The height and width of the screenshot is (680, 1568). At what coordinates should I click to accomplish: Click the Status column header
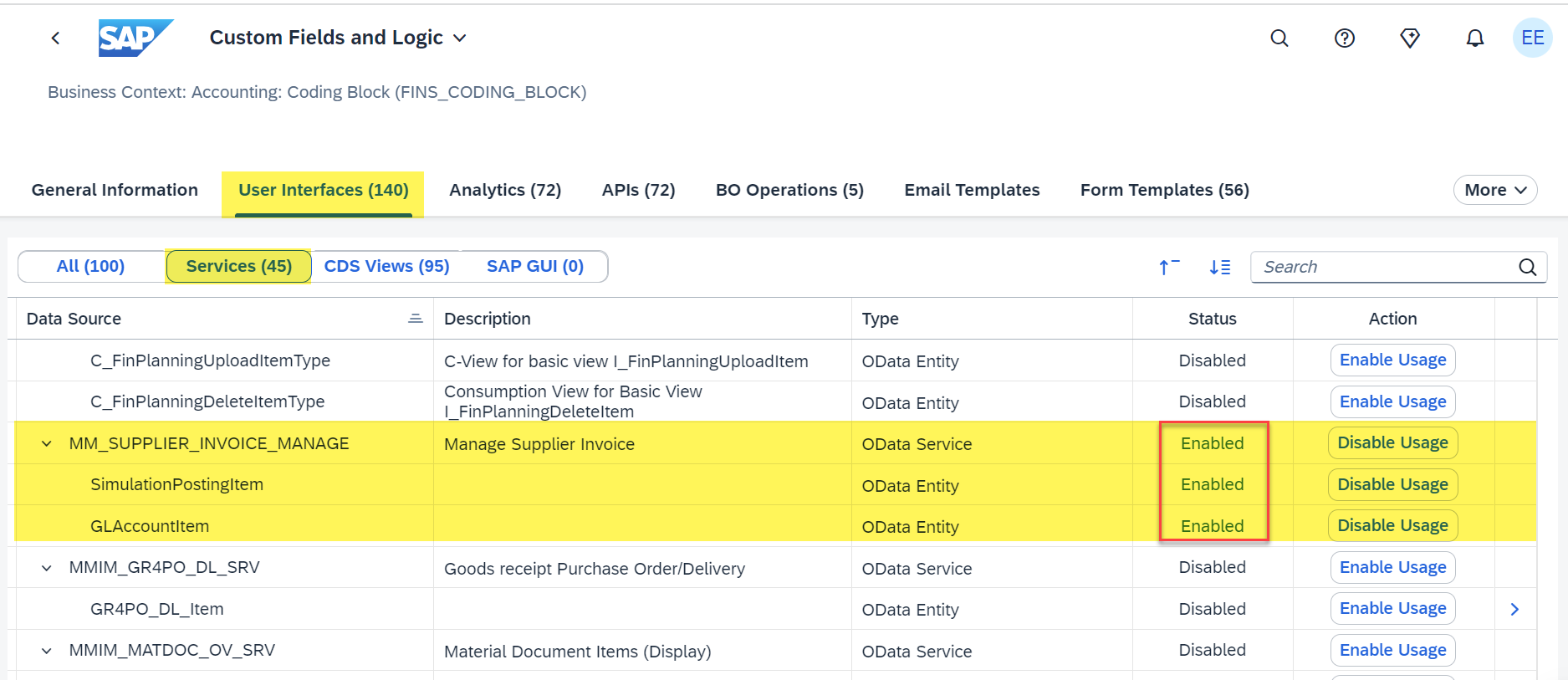[x=1213, y=319]
